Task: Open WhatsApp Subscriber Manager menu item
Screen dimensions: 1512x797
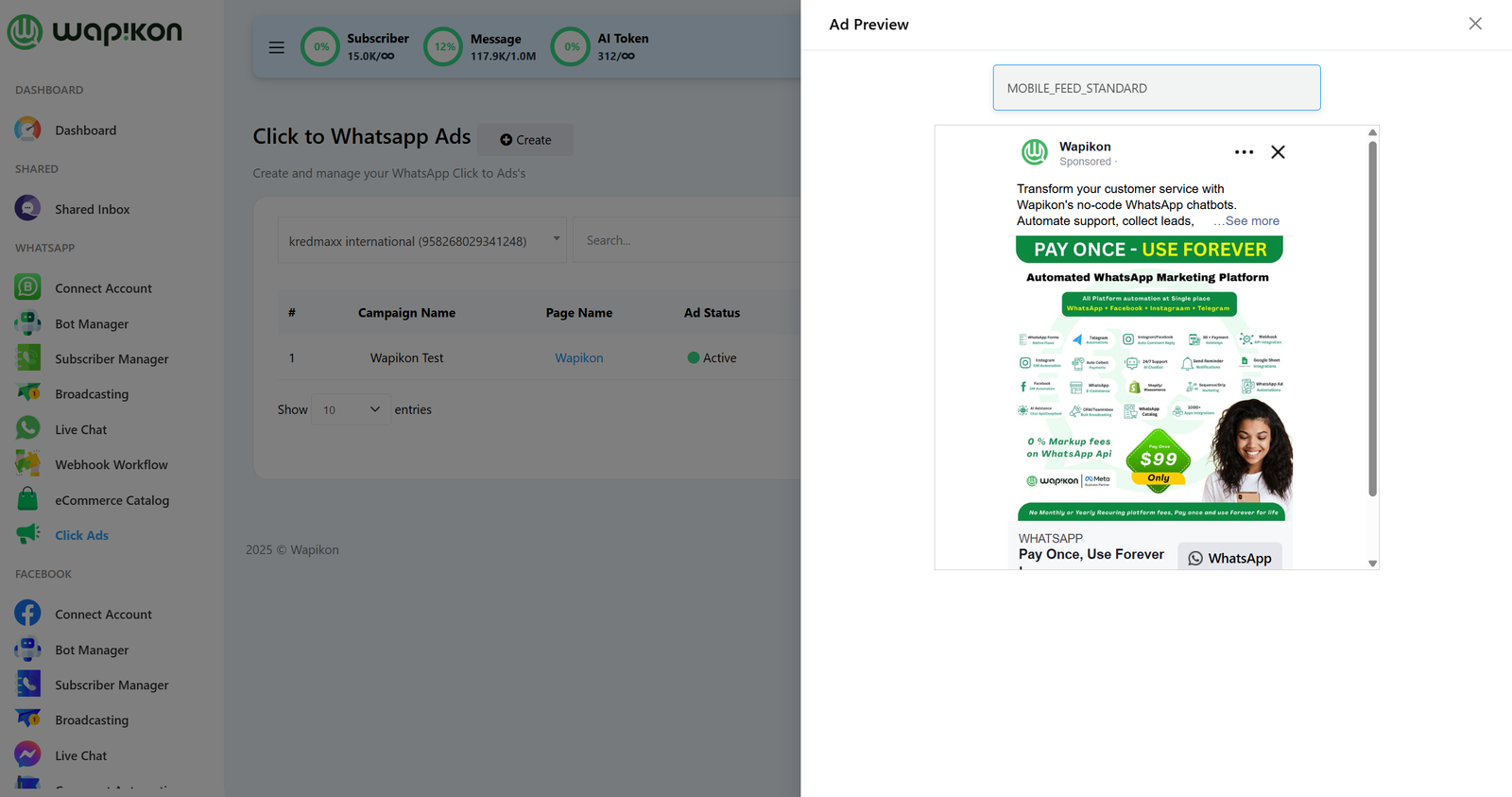Action: pyautogui.click(x=112, y=359)
